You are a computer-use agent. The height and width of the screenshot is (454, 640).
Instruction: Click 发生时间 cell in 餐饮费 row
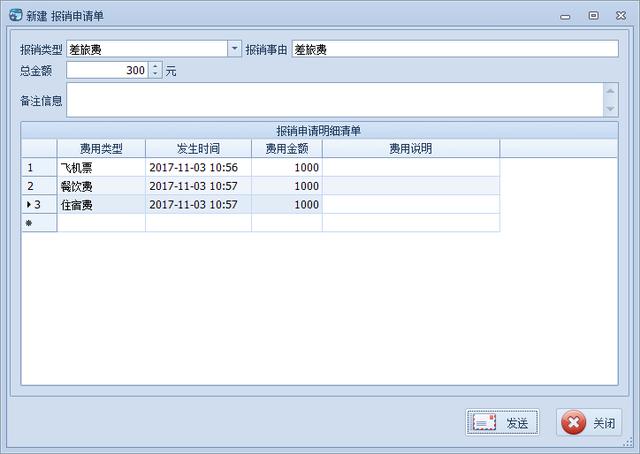coord(198,186)
